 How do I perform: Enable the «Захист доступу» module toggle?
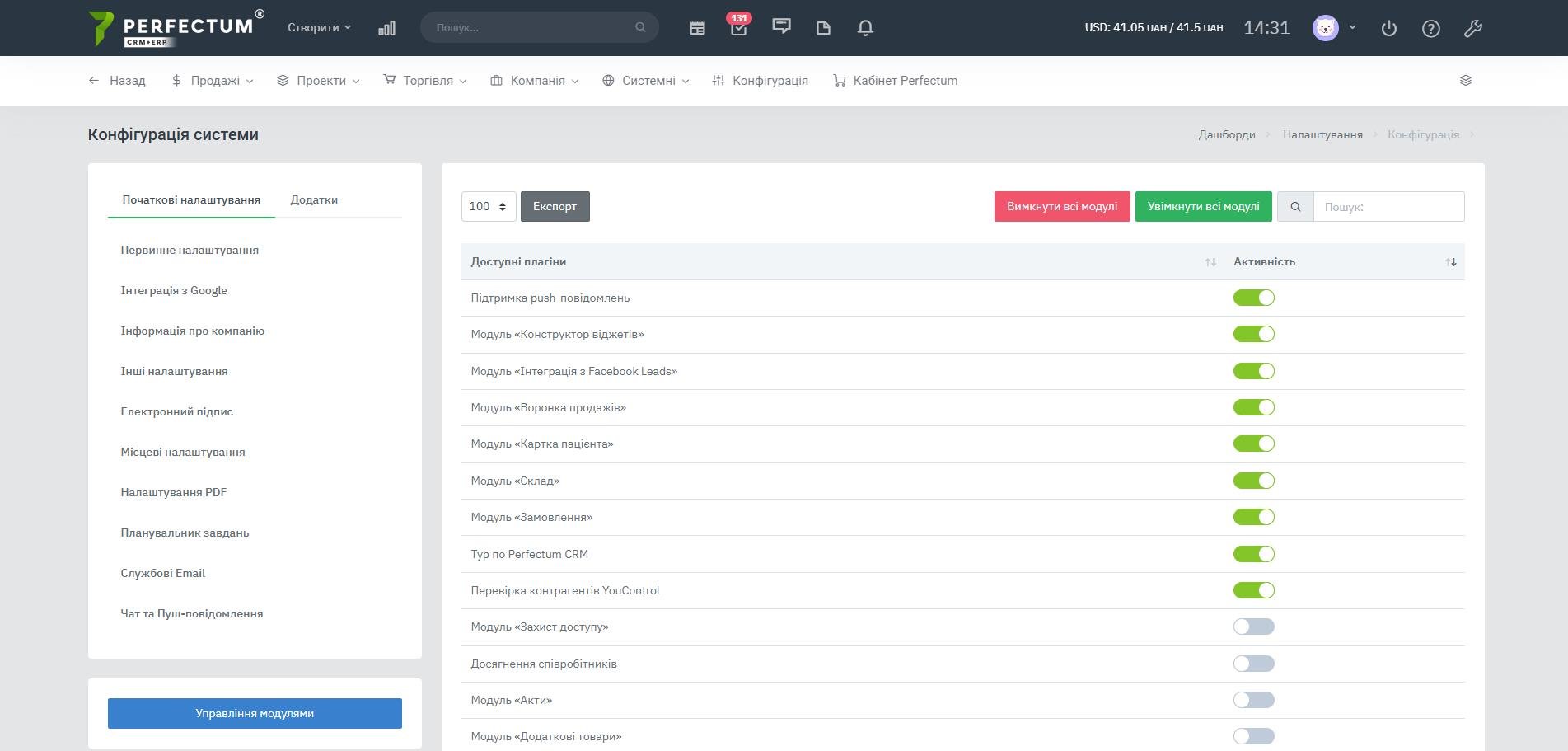pyautogui.click(x=1253, y=627)
